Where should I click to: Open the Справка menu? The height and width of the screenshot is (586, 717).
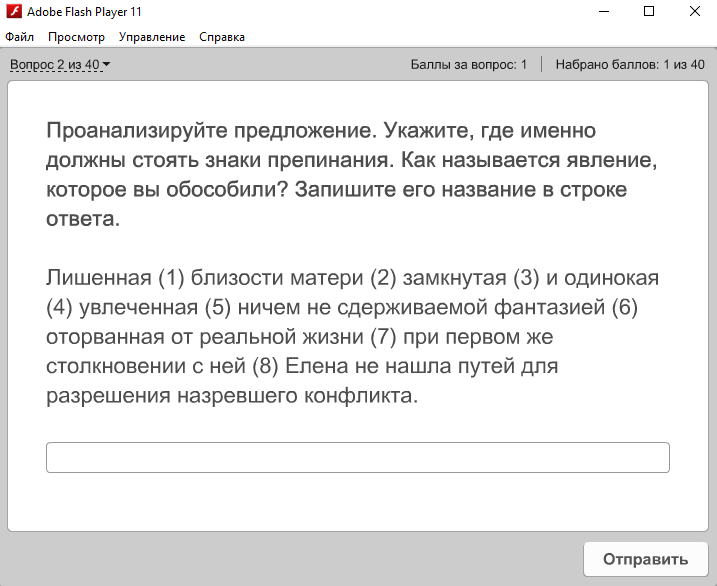pos(222,37)
